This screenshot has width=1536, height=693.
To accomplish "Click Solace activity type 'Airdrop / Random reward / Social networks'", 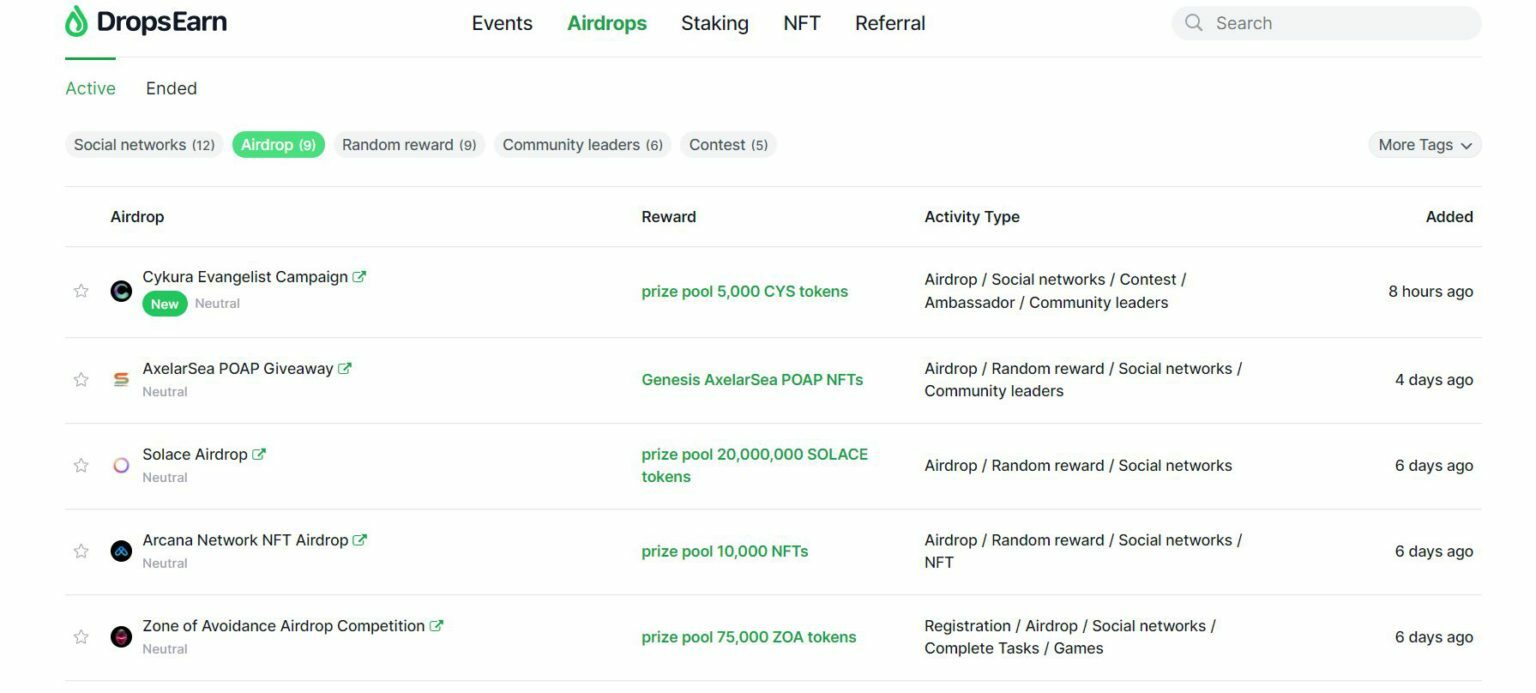I will tap(1078, 466).
